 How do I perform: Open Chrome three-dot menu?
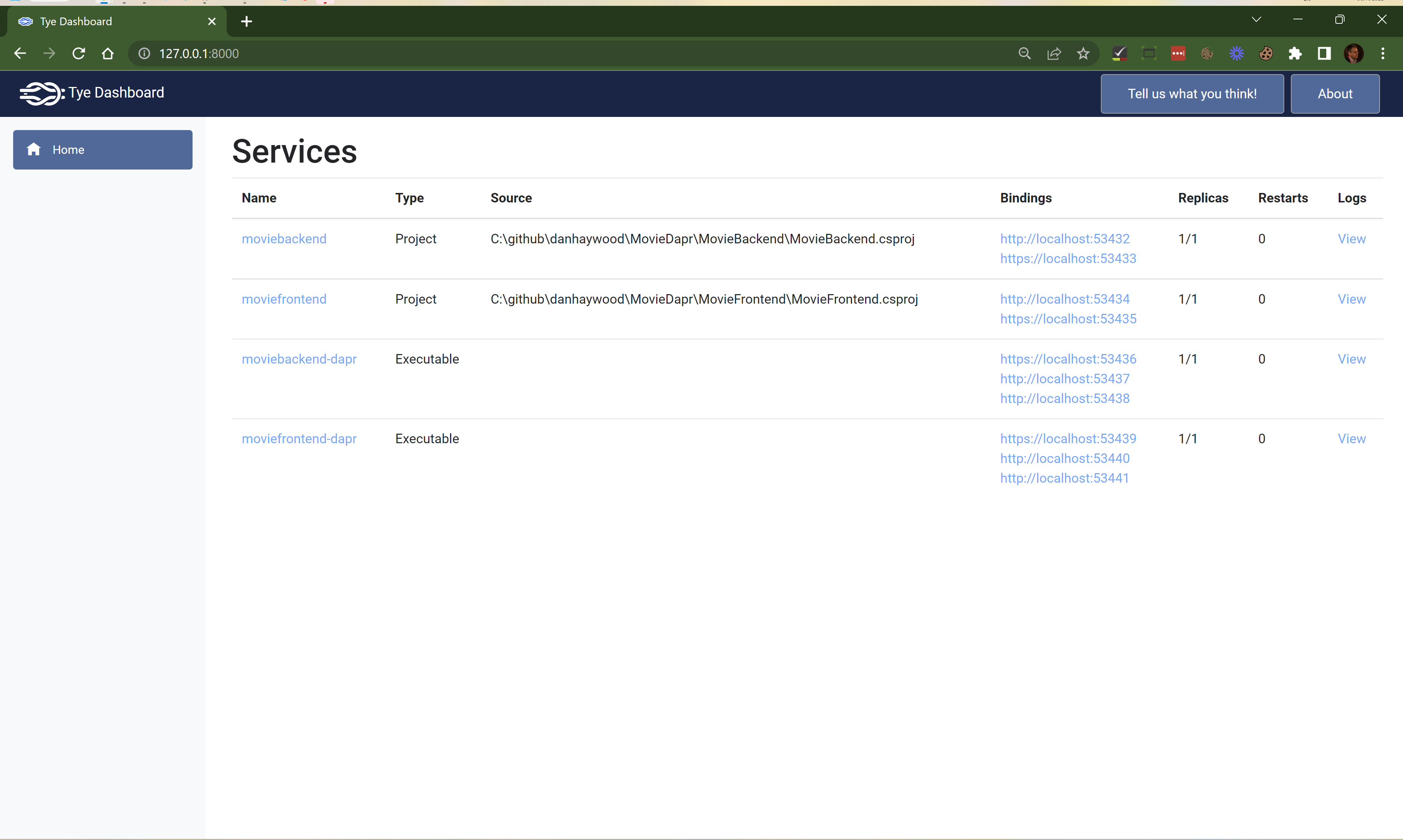1383,53
